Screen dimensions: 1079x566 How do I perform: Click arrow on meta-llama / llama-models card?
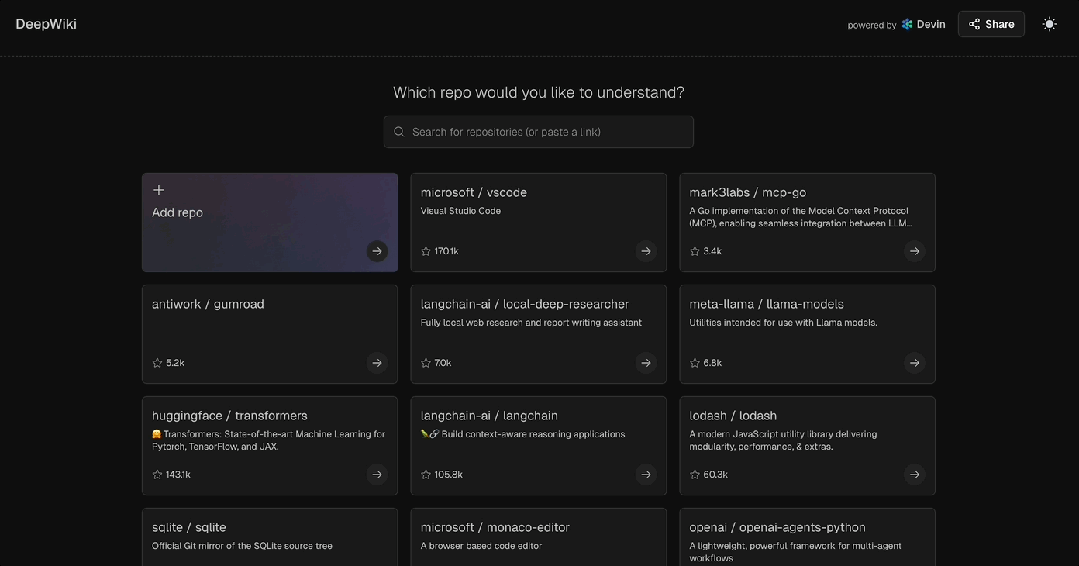click(914, 362)
